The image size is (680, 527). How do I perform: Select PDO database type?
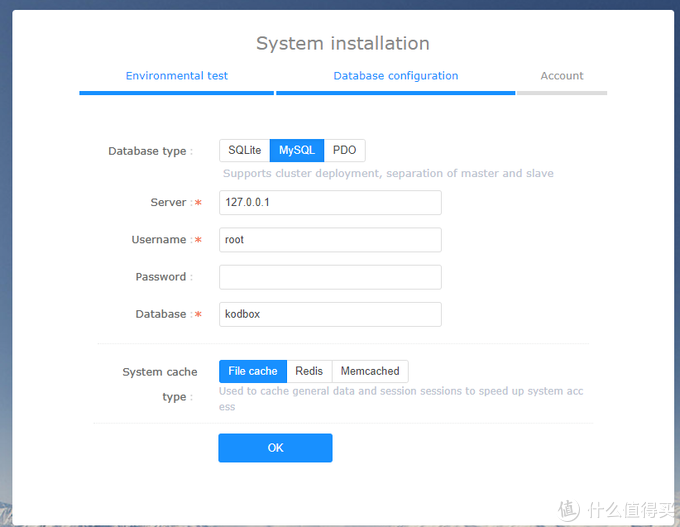tap(344, 151)
